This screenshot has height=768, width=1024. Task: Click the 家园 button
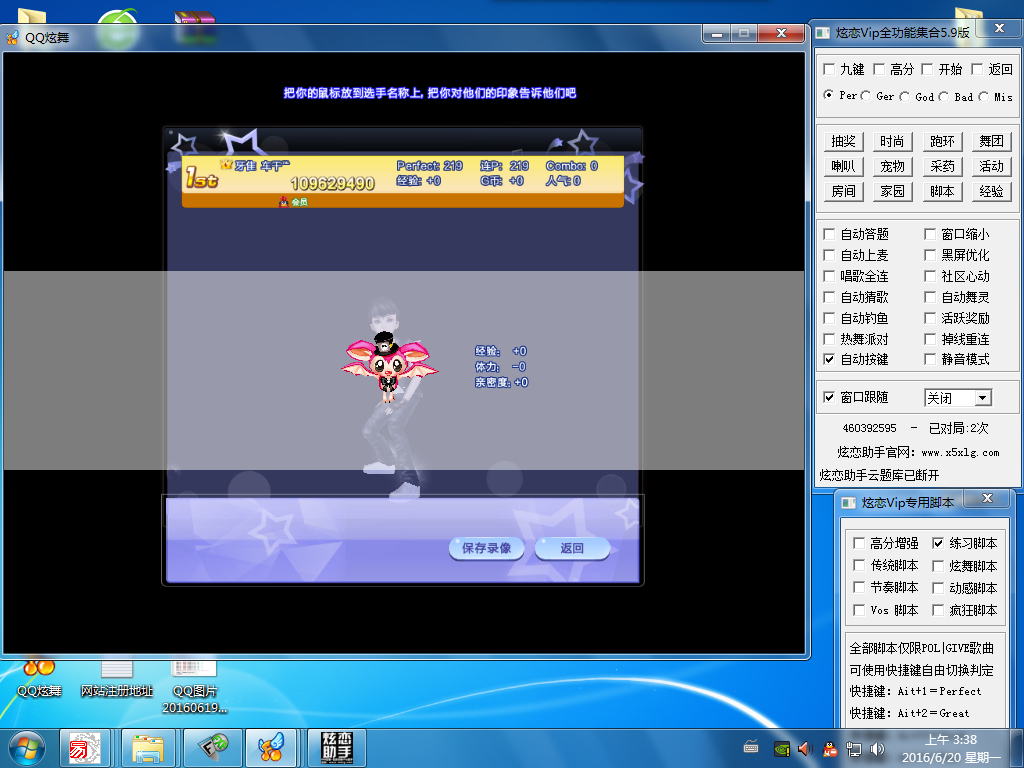tap(892, 191)
